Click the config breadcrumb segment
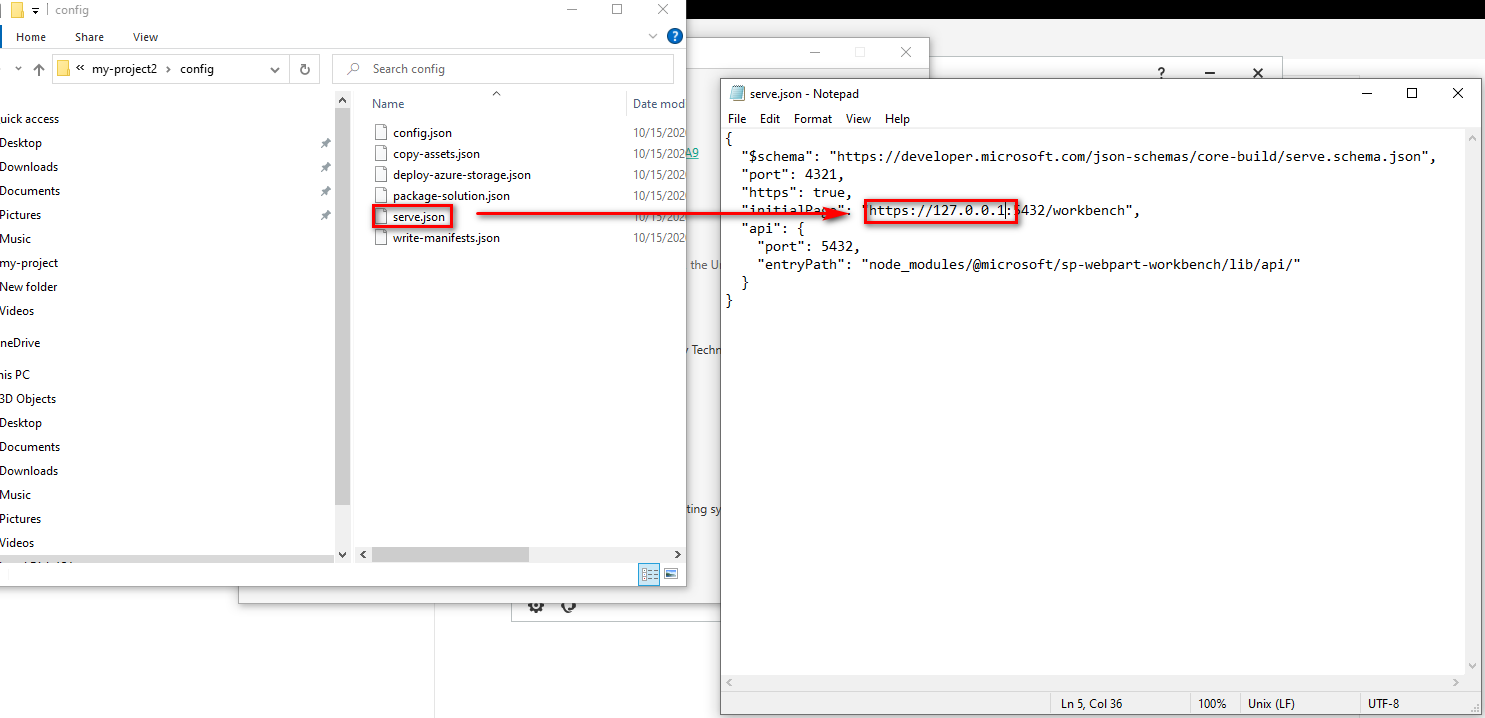The width and height of the screenshot is (1485, 718). tap(197, 69)
